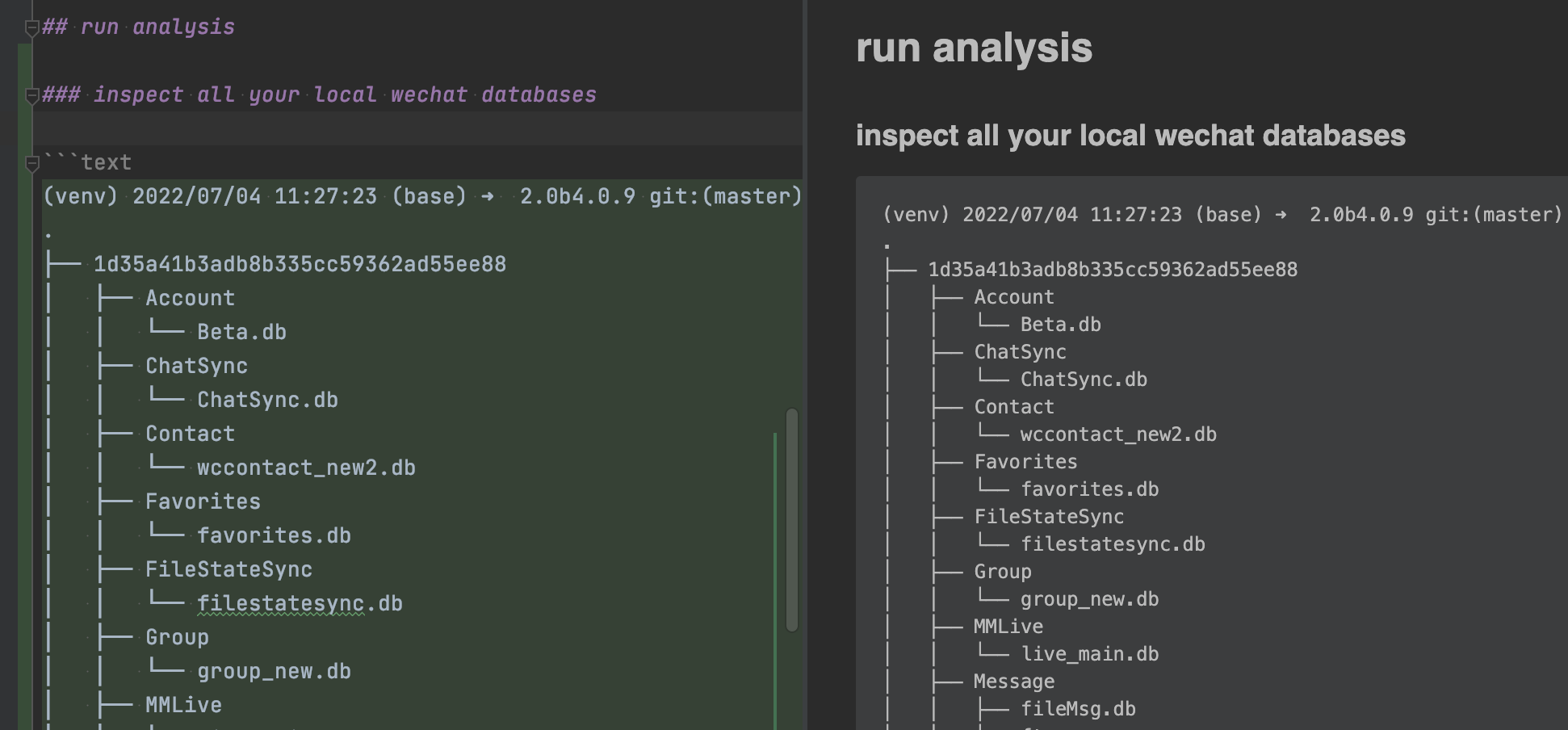Click 'group_new.db' in the preview pane
The image size is (1568, 730).
[1089, 599]
